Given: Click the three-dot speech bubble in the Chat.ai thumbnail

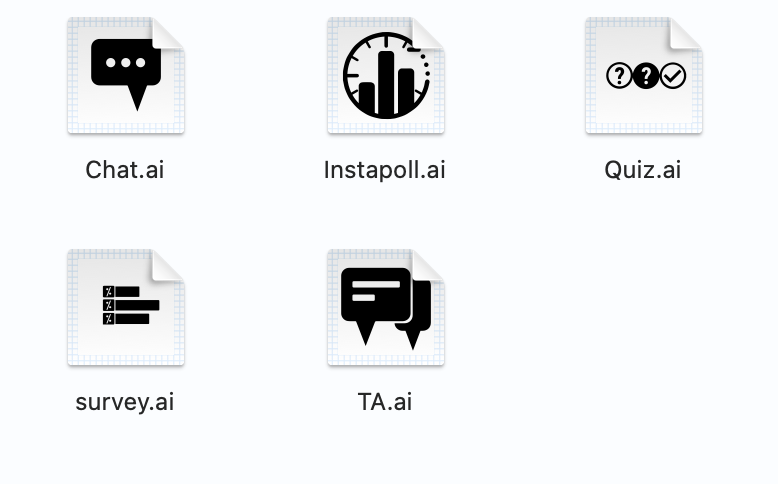Looking at the screenshot, I should click(126, 74).
